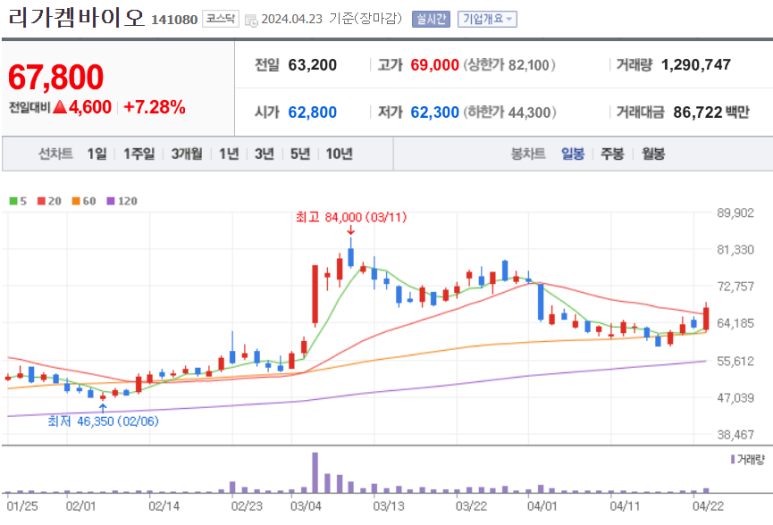Viewport: 773px width, 525px height.
Task: Click the trading volume 1,290,747
Action: pyautogui.click(x=696, y=65)
